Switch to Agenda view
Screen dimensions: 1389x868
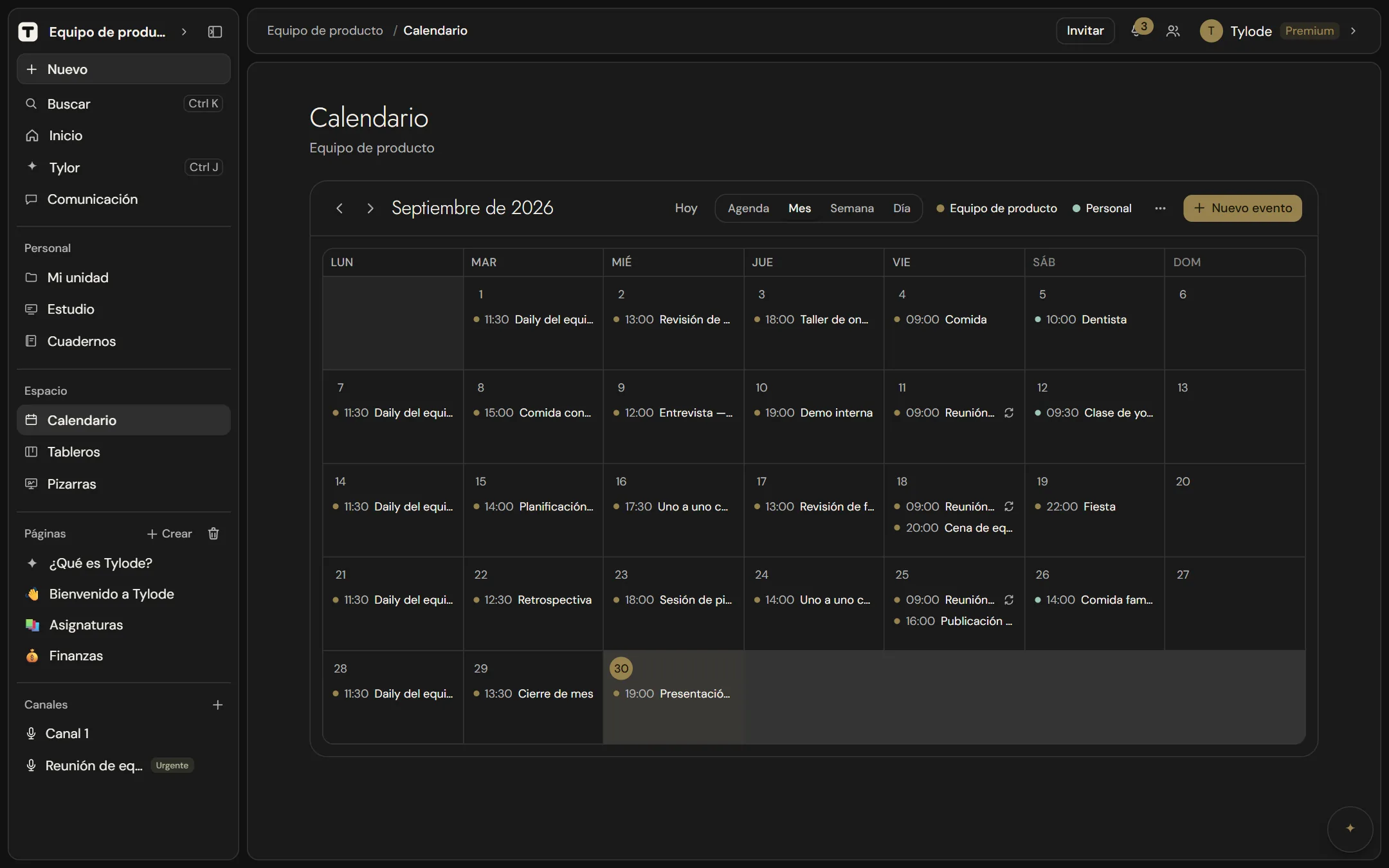click(x=749, y=208)
